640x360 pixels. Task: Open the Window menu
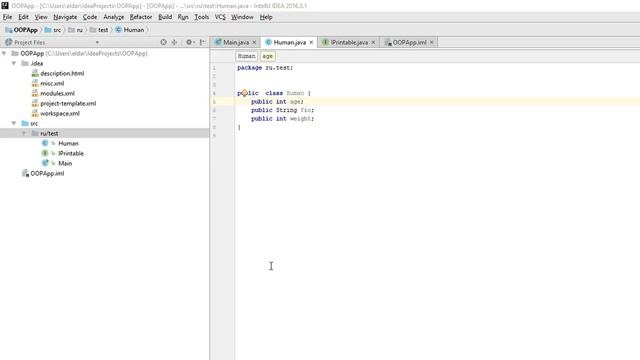[x=242, y=17]
